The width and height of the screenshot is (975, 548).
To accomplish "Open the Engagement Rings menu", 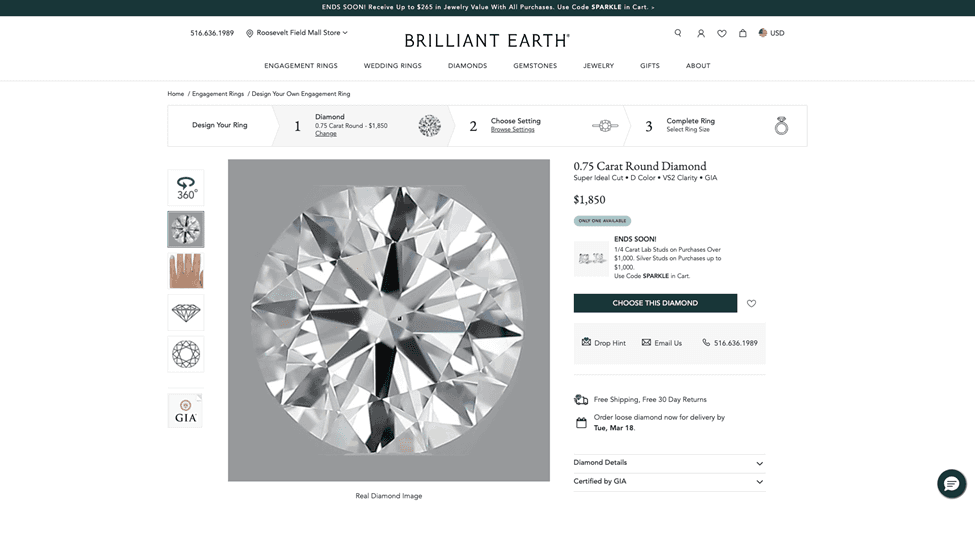I will pos(301,65).
